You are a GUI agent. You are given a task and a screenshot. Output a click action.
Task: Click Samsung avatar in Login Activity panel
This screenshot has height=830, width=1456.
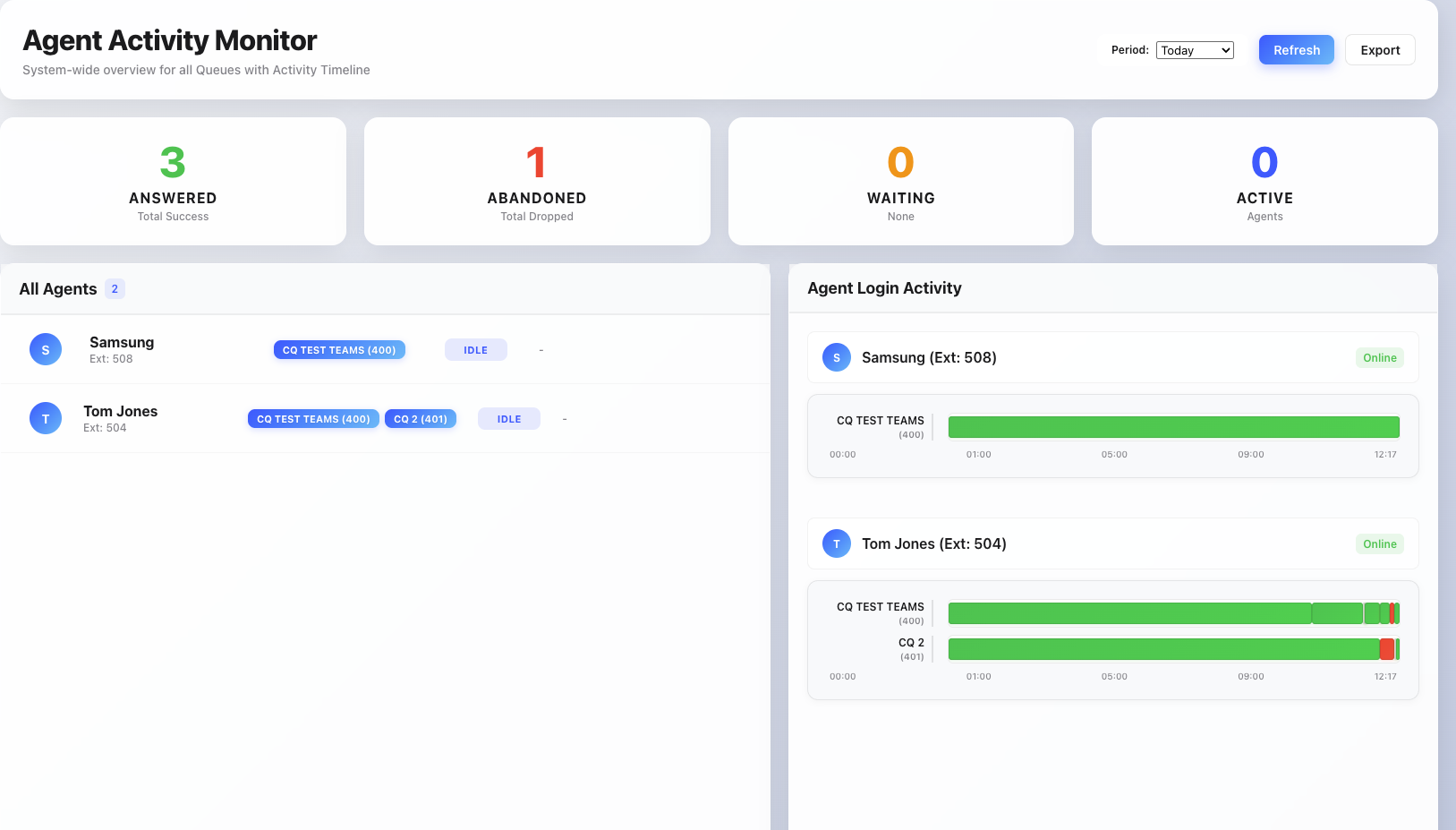(x=837, y=357)
